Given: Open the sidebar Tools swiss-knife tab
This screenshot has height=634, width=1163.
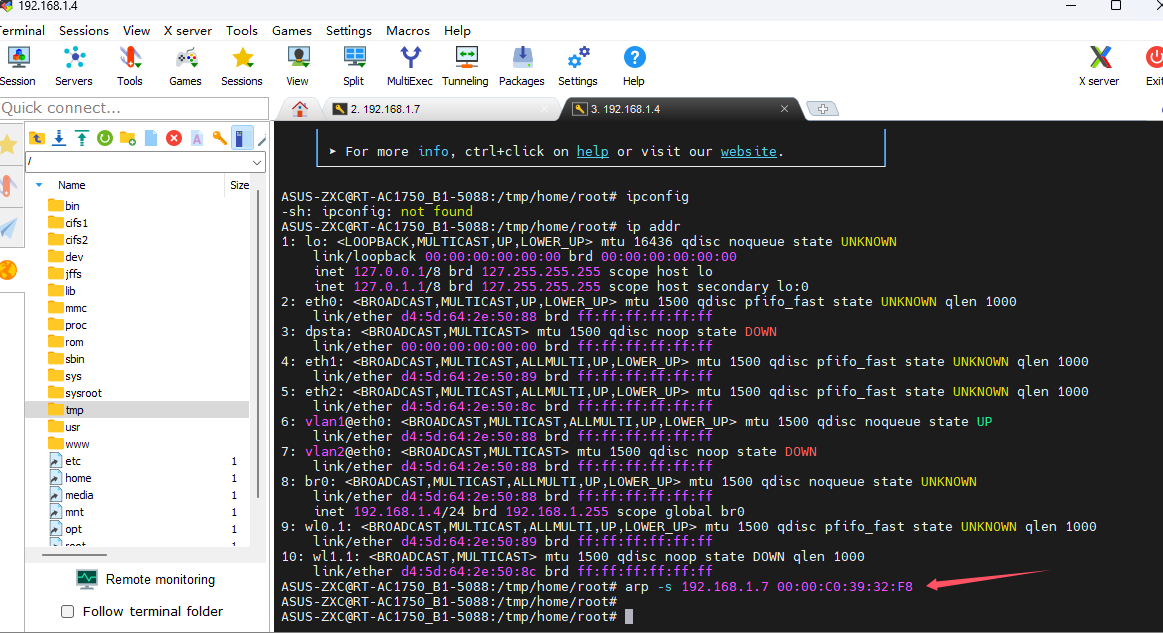Looking at the screenshot, I should pyautogui.click(x=9, y=185).
